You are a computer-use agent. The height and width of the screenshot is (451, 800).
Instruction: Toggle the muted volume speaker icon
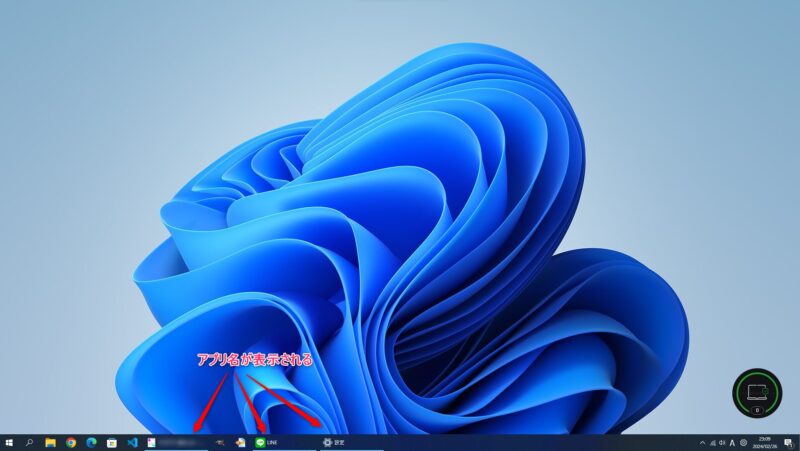tap(722, 442)
